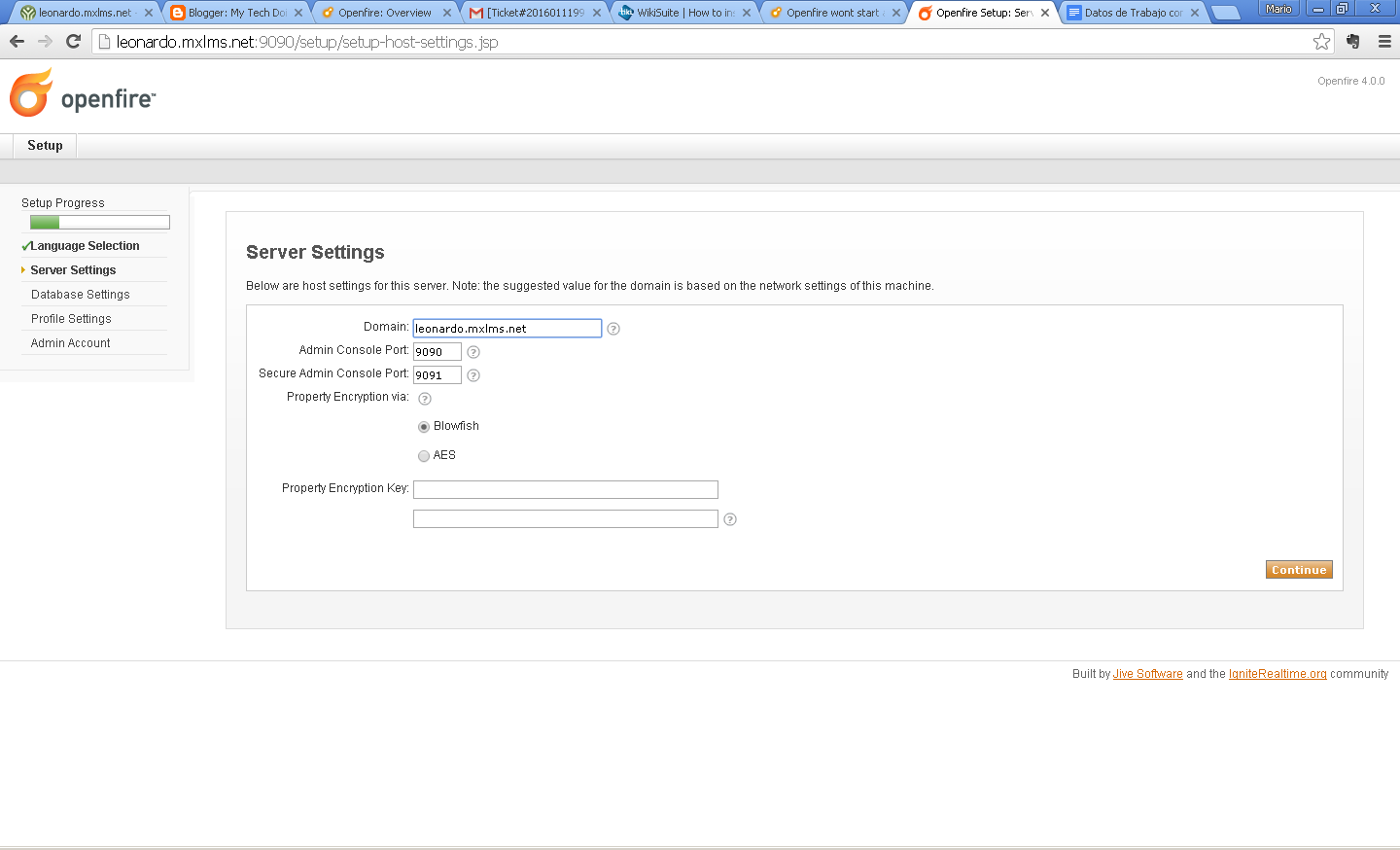Image resolution: width=1400 pixels, height=850 pixels.
Task: Select AES encryption option
Action: pos(424,456)
